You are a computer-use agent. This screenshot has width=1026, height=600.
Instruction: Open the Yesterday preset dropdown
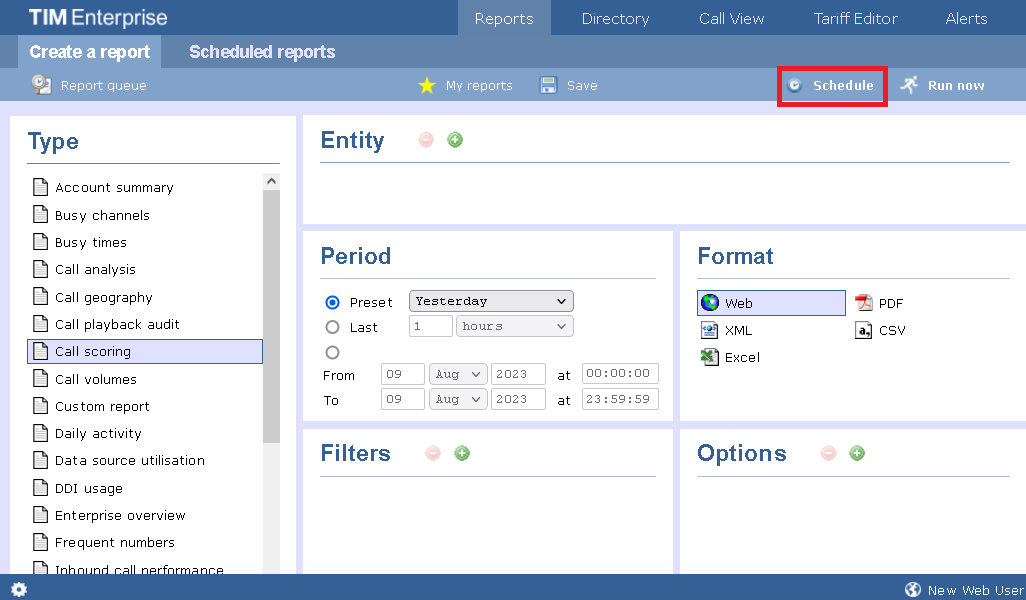[x=491, y=301]
